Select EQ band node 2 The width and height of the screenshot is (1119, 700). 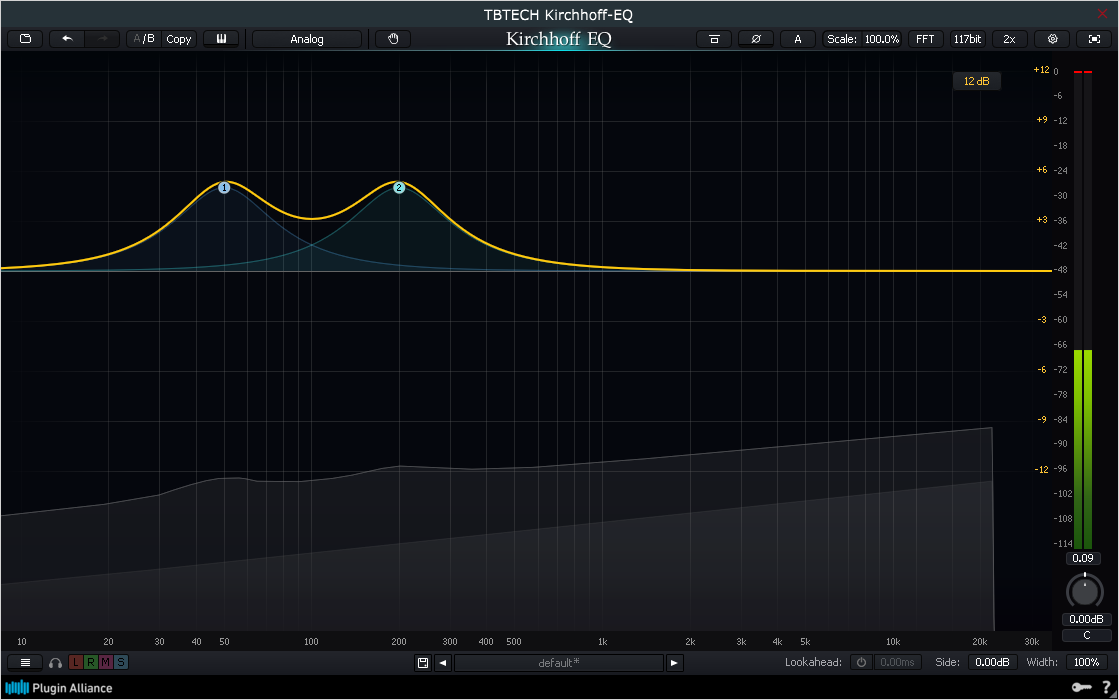399,188
